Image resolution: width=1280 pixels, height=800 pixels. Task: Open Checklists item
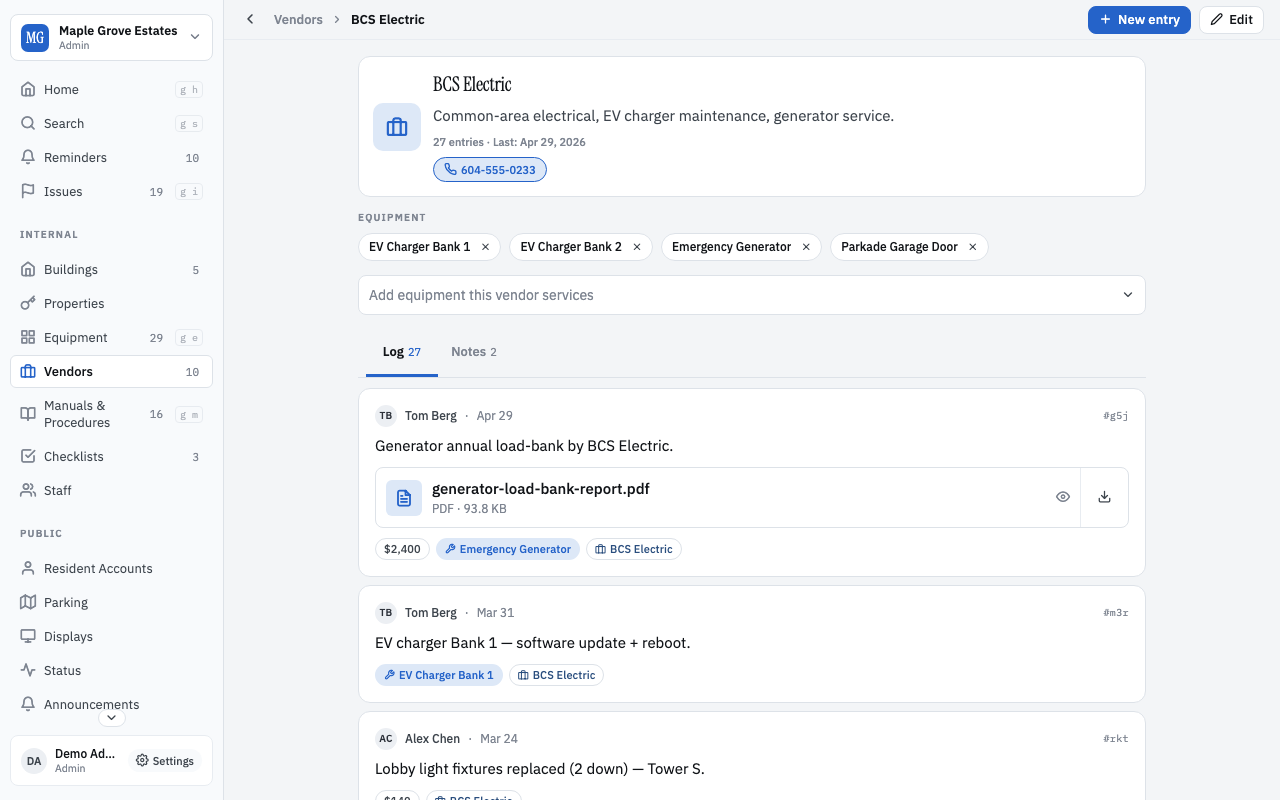(111, 456)
